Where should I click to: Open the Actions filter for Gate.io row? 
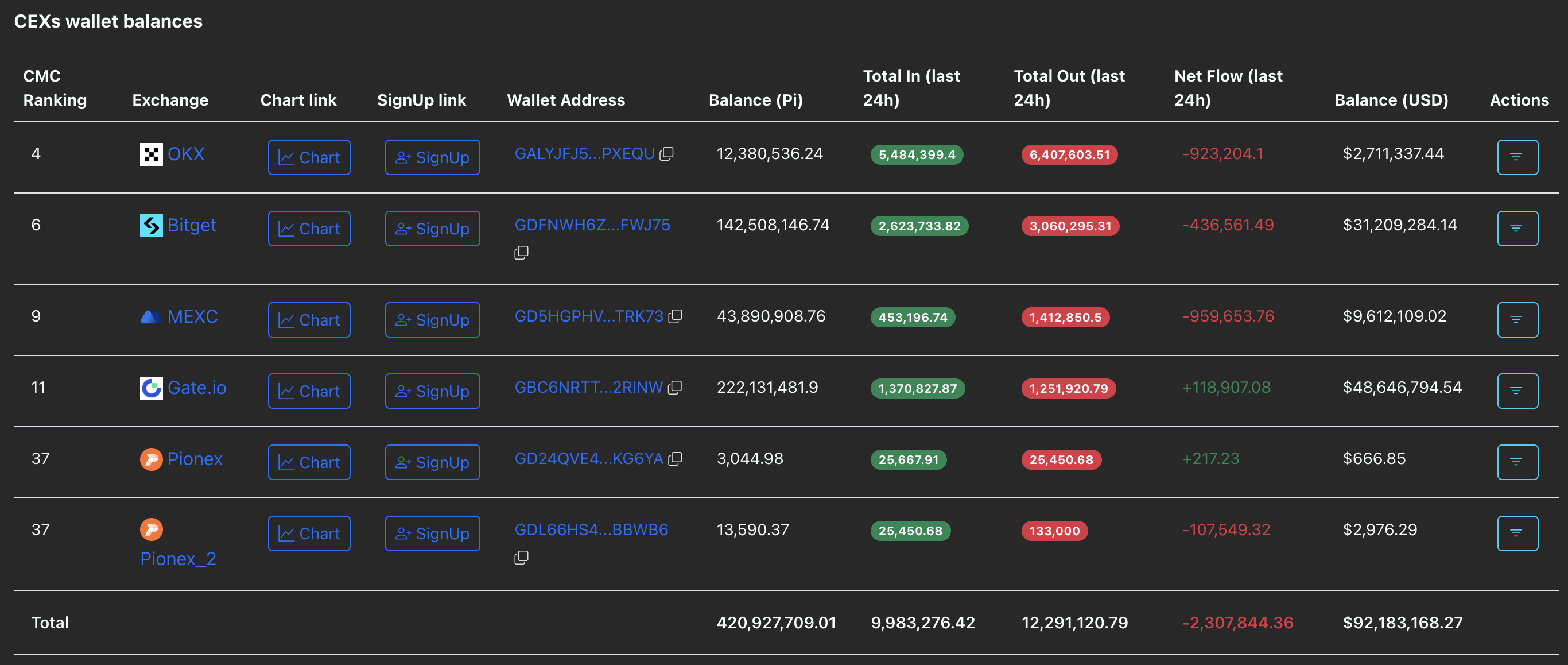[x=1517, y=391]
